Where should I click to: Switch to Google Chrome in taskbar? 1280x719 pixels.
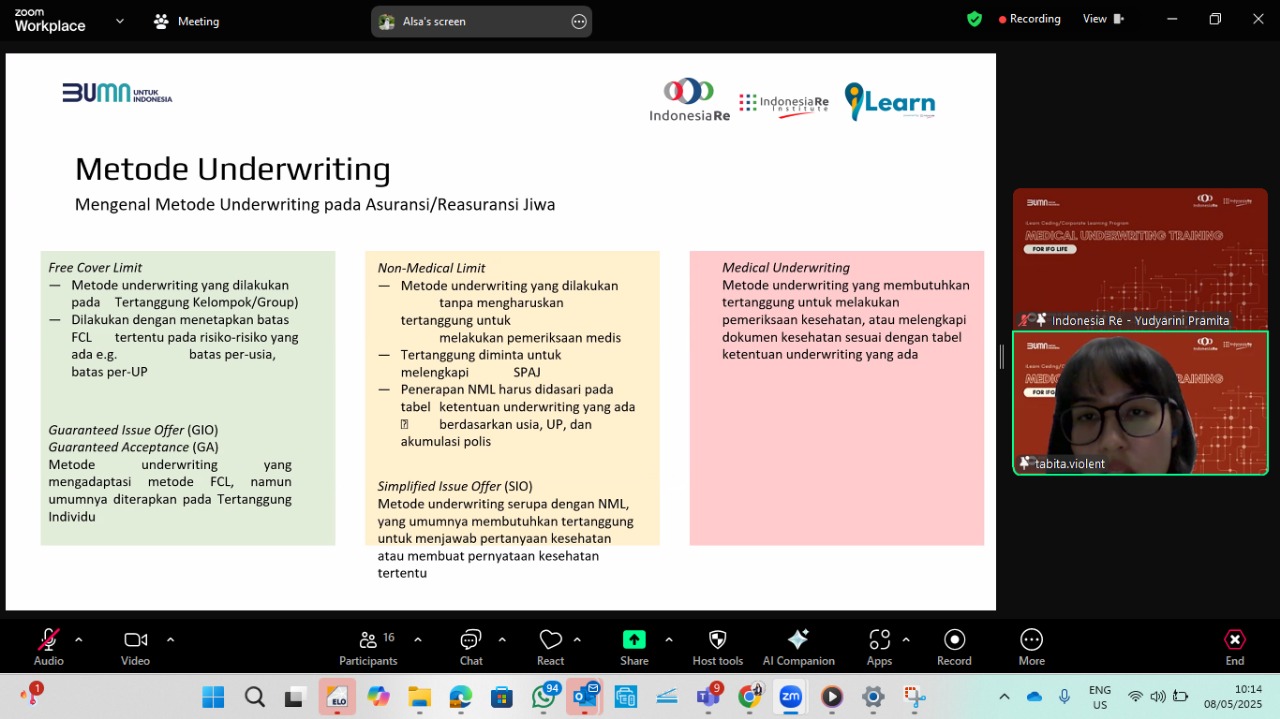click(749, 696)
